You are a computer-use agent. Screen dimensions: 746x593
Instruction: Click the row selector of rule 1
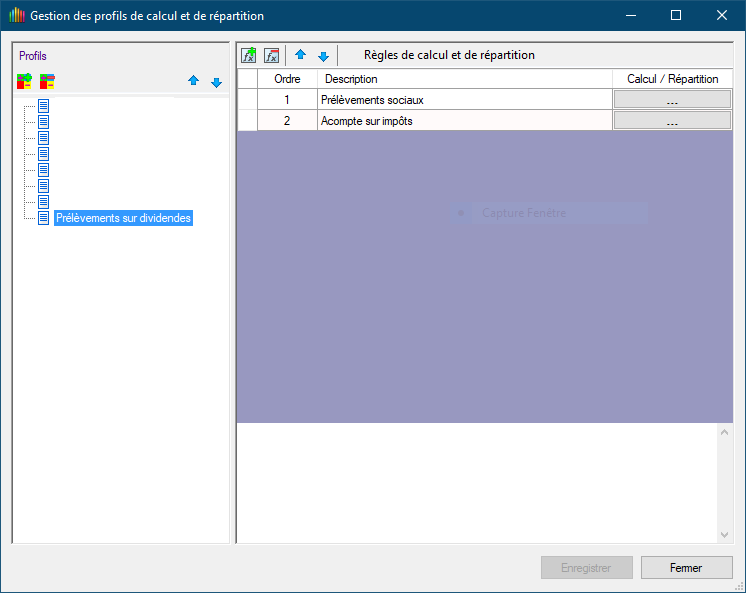247,100
